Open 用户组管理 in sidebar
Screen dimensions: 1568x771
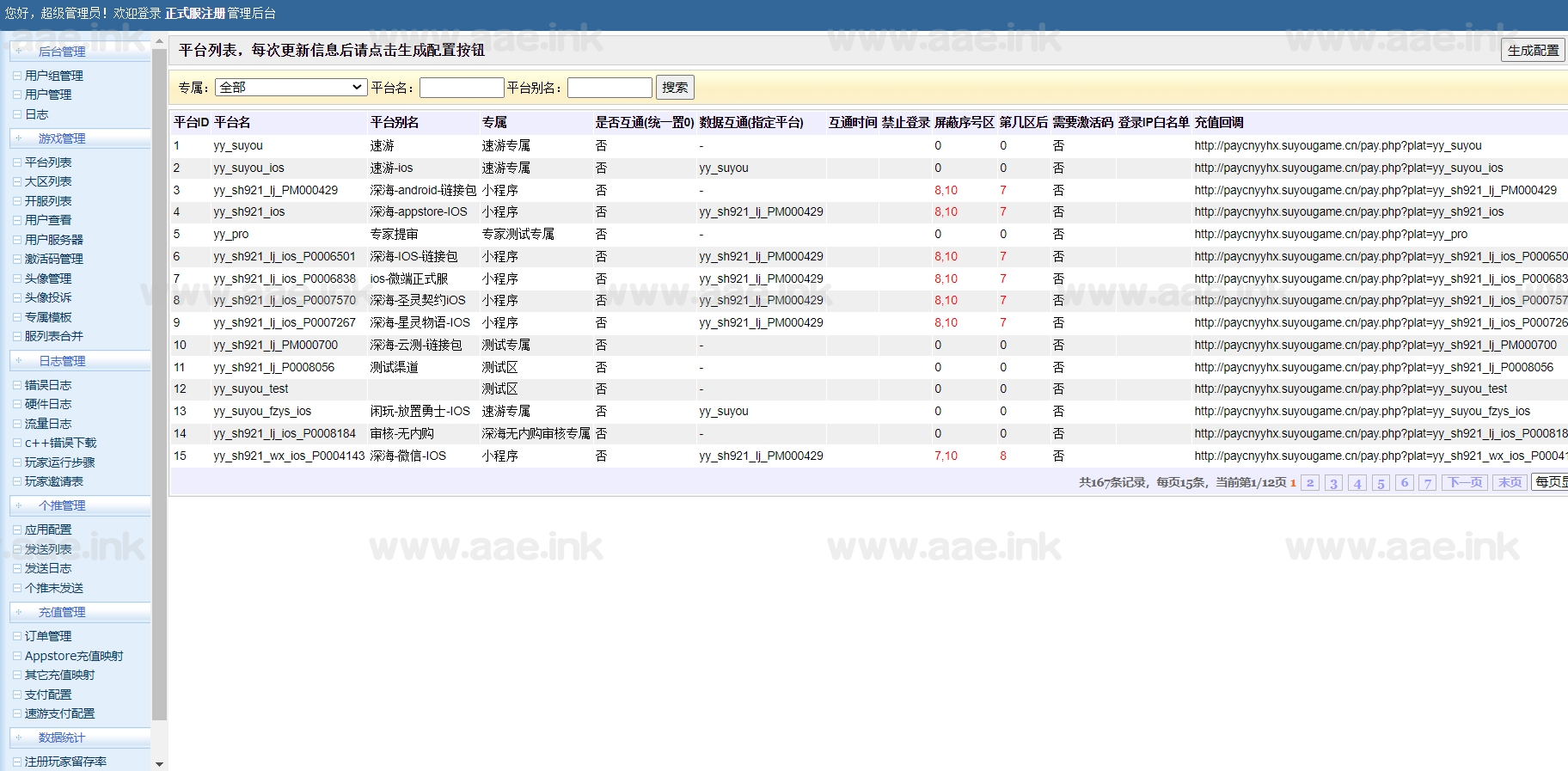[x=53, y=76]
